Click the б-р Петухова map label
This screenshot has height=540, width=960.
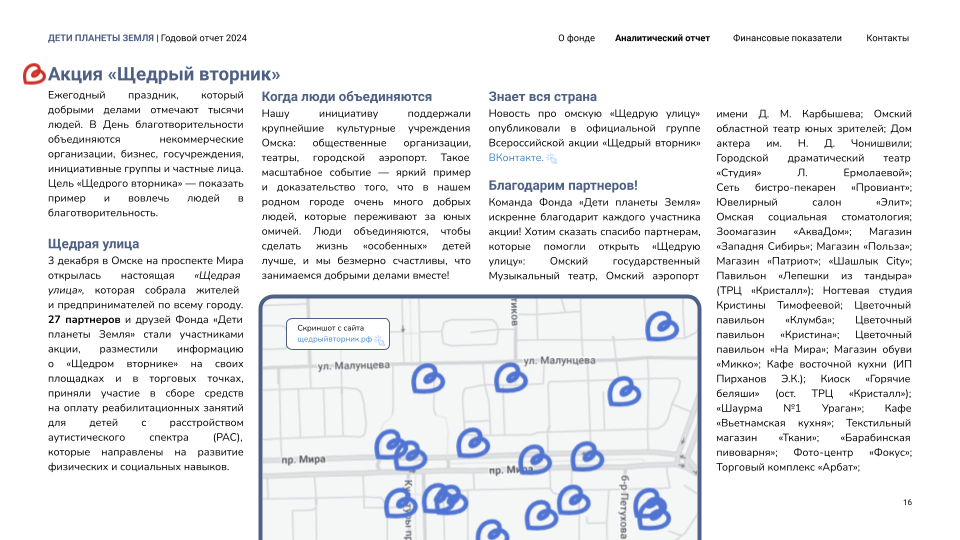tap(624, 507)
